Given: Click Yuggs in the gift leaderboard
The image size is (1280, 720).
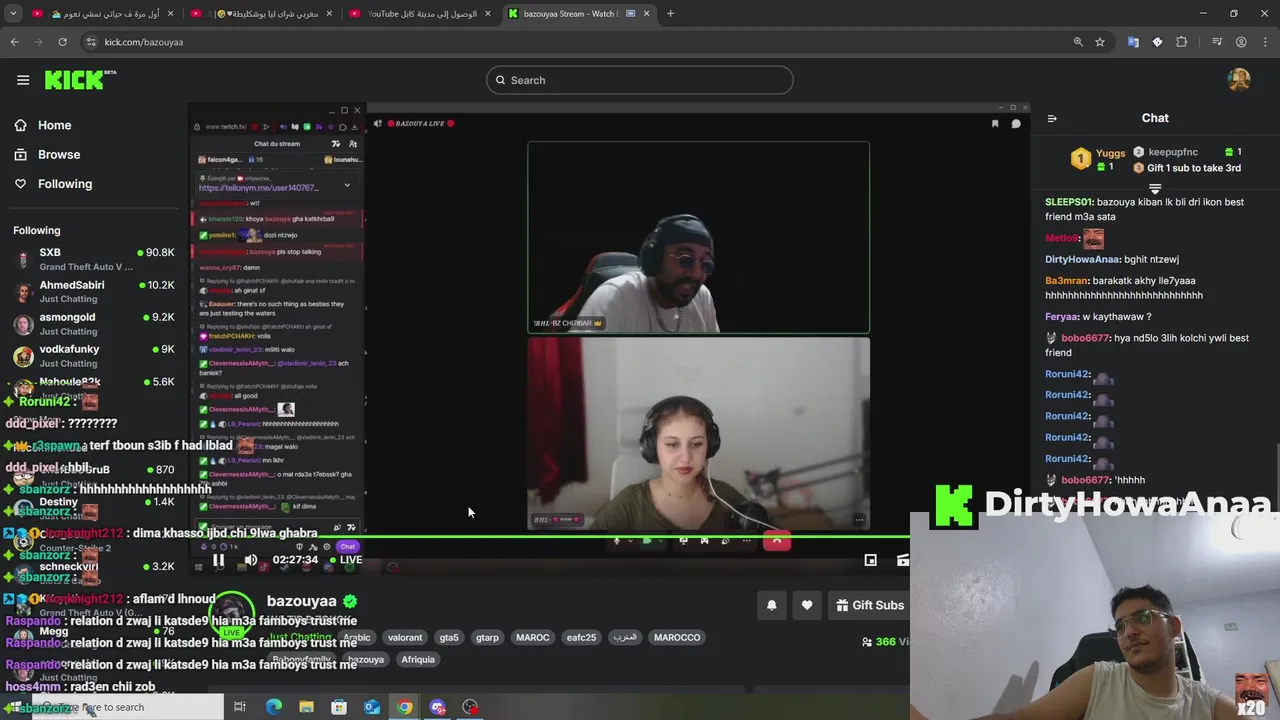Looking at the screenshot, I should coord(1110,153).
